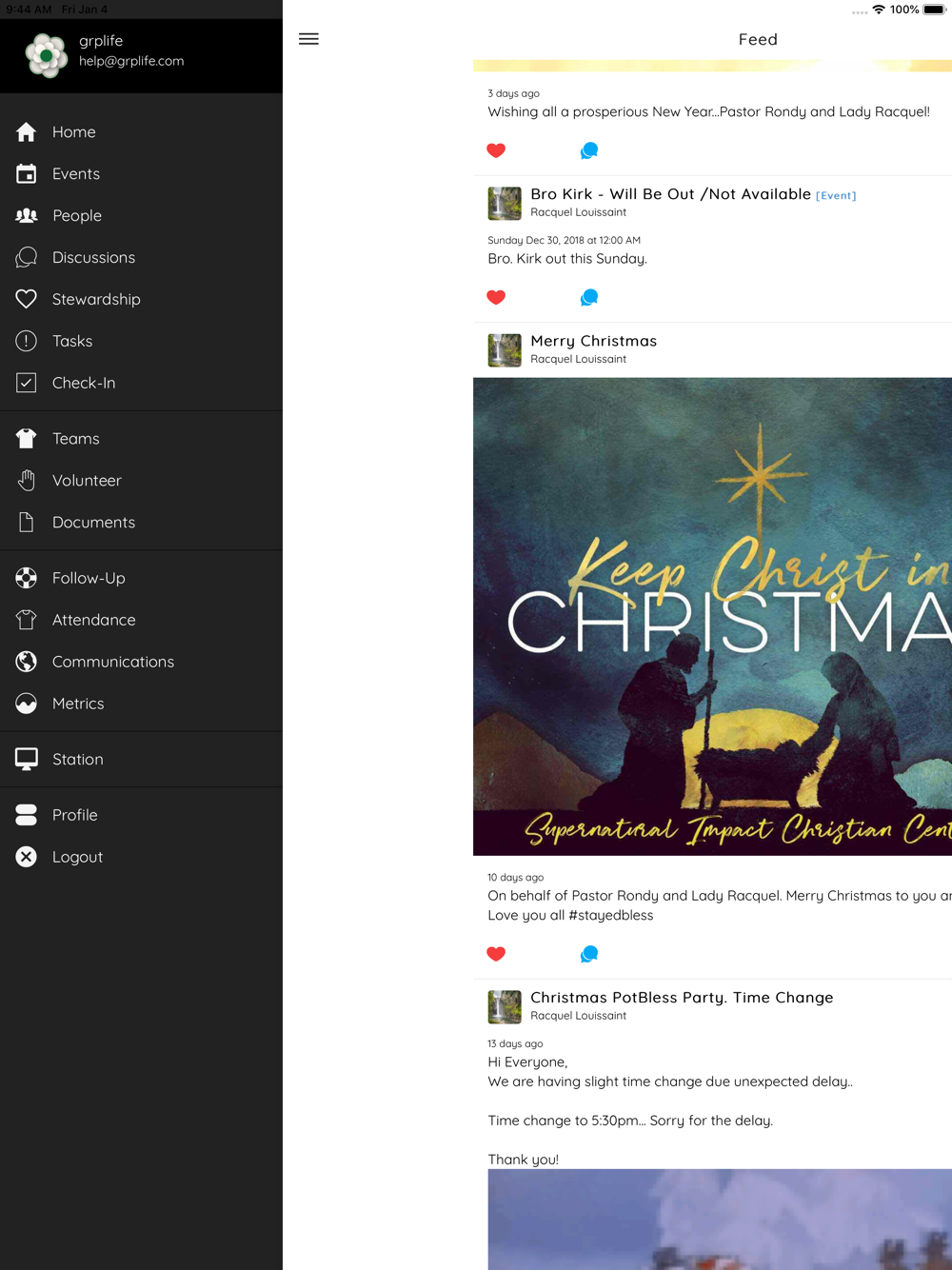Image resolution: width=952 pixels, height=1270 pixels.
Task: Click the Profile icon
Action: (x=27, y=815)
